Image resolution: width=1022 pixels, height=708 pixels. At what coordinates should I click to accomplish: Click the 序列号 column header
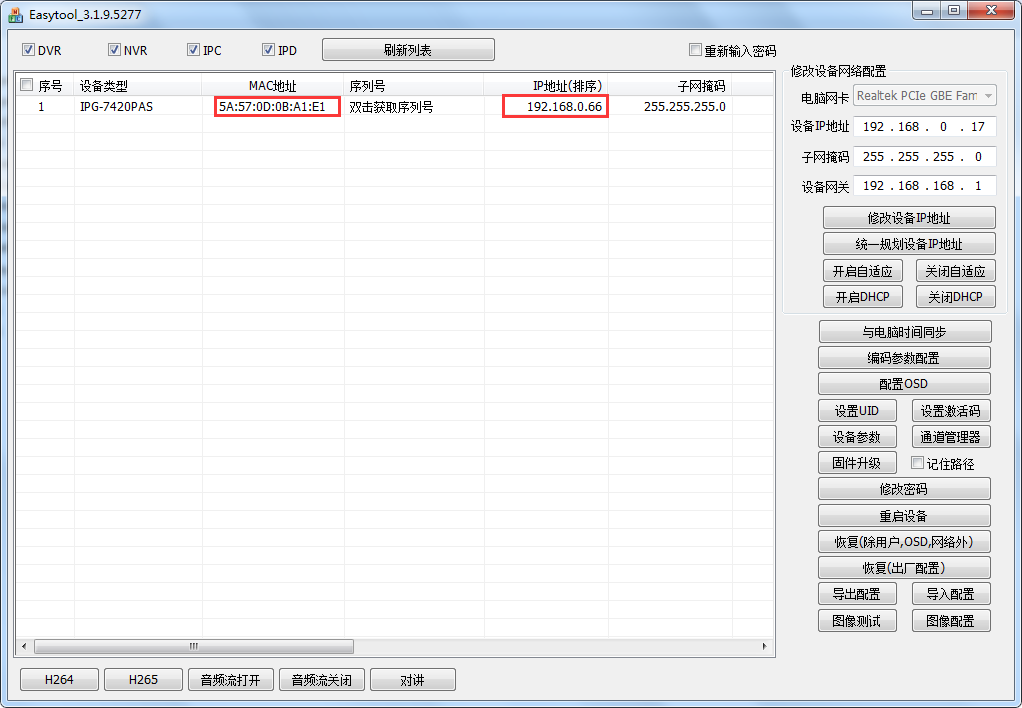pyautogui.click(x=414, y=85)
